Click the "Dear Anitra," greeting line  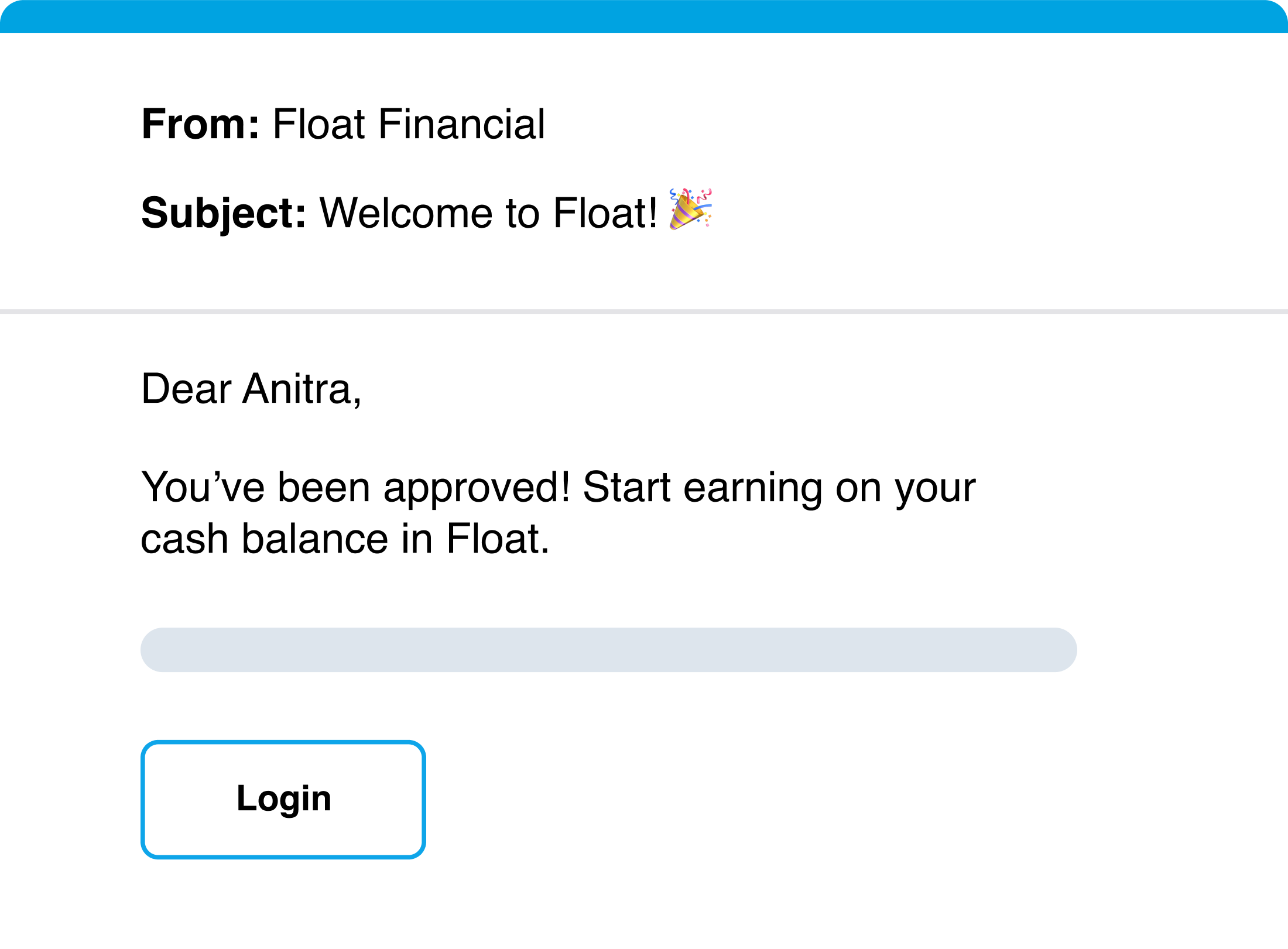tap(251, 389)
